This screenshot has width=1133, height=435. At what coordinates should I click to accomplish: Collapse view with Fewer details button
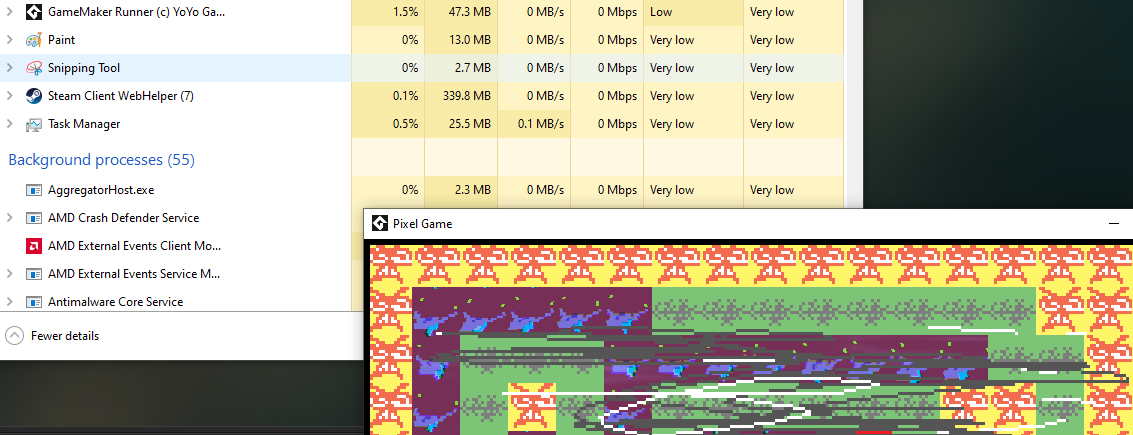52,336
